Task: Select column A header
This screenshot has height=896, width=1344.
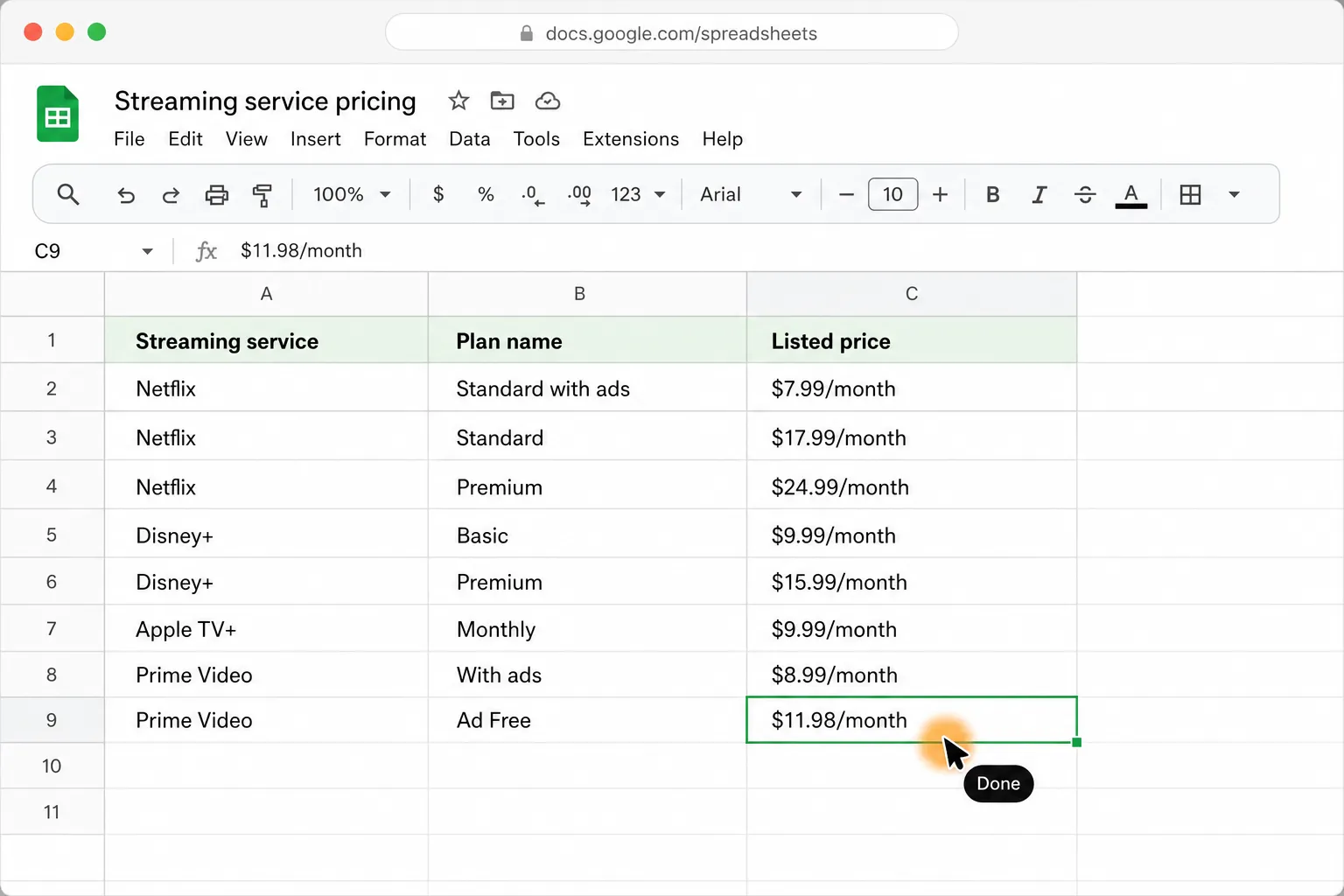Action: 266,294
